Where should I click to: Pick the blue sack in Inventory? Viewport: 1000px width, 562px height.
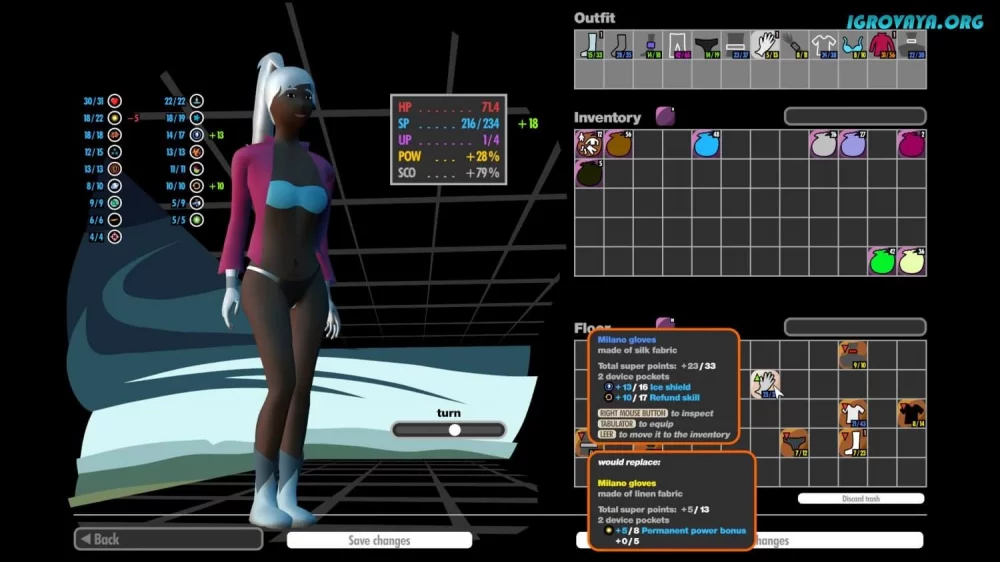[x=706, y=144]
